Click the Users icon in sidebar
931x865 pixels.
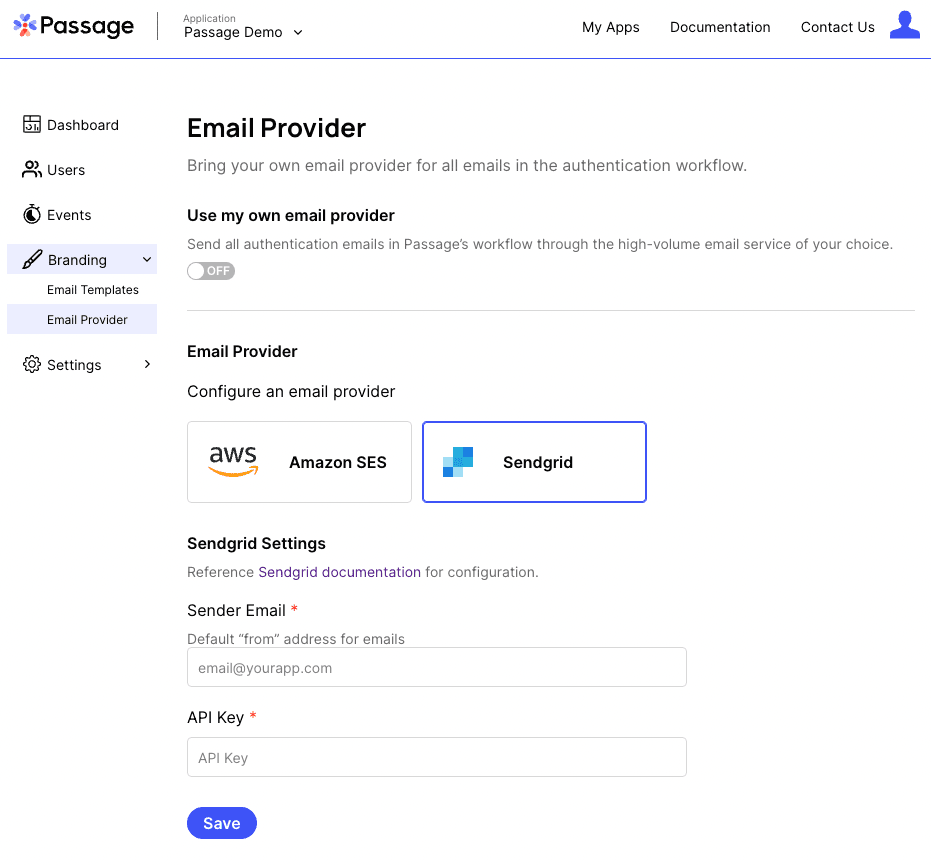(30, 170)
